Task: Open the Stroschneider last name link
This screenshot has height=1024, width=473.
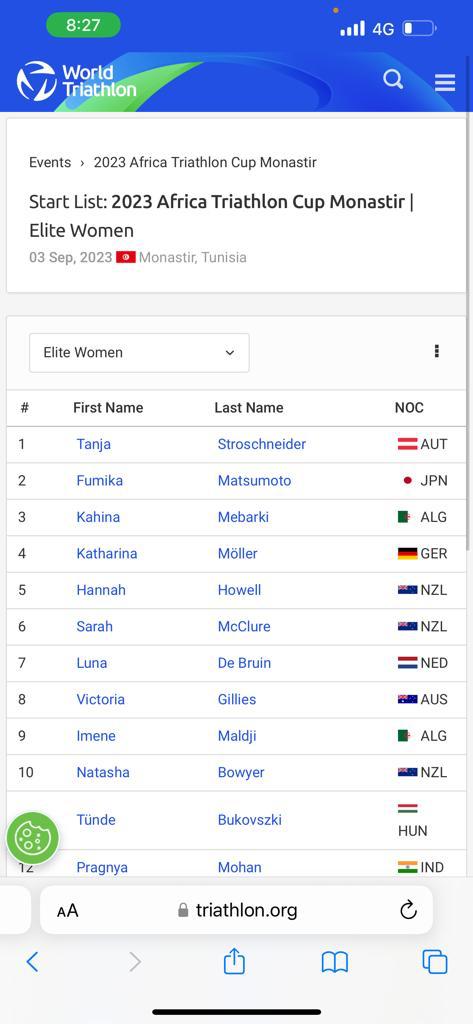Action: click(262, 444)
